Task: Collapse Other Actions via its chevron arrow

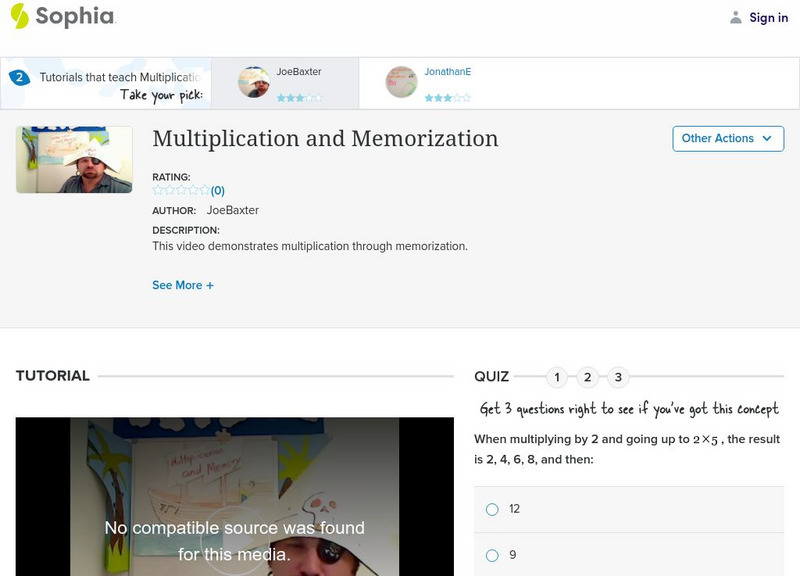Action: (766, 138)
